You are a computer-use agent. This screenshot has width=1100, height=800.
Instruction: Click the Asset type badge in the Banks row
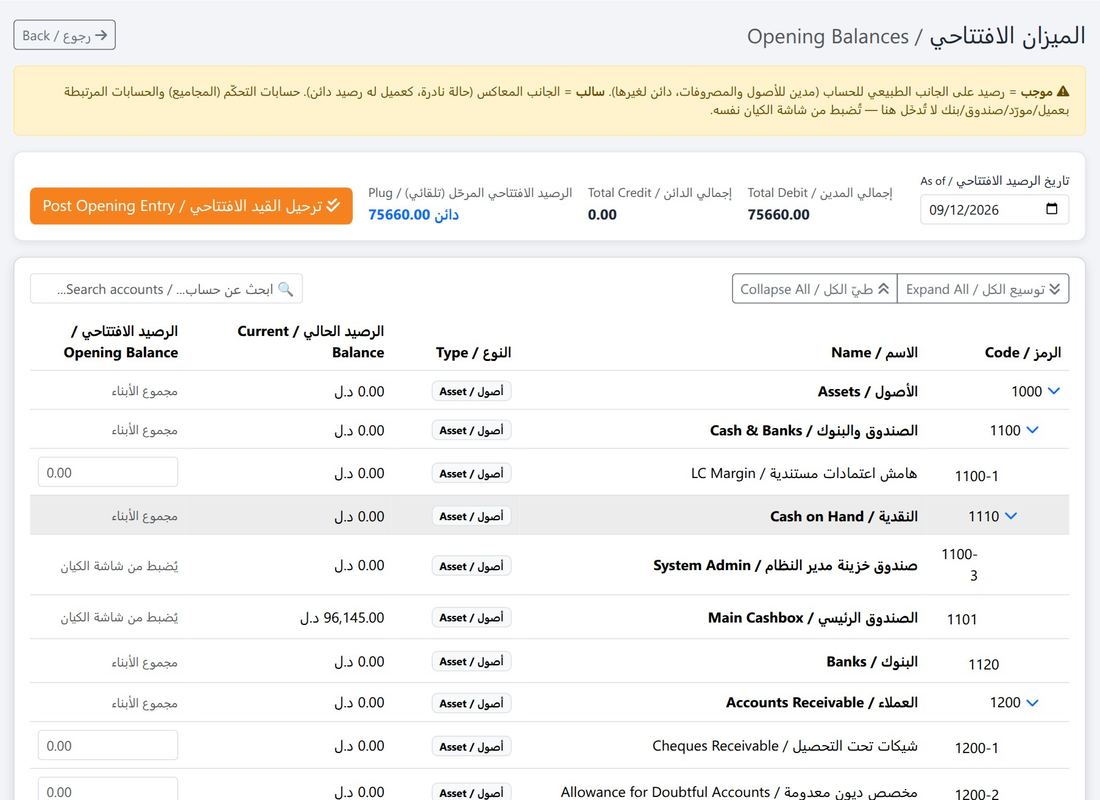click(471, 661)
